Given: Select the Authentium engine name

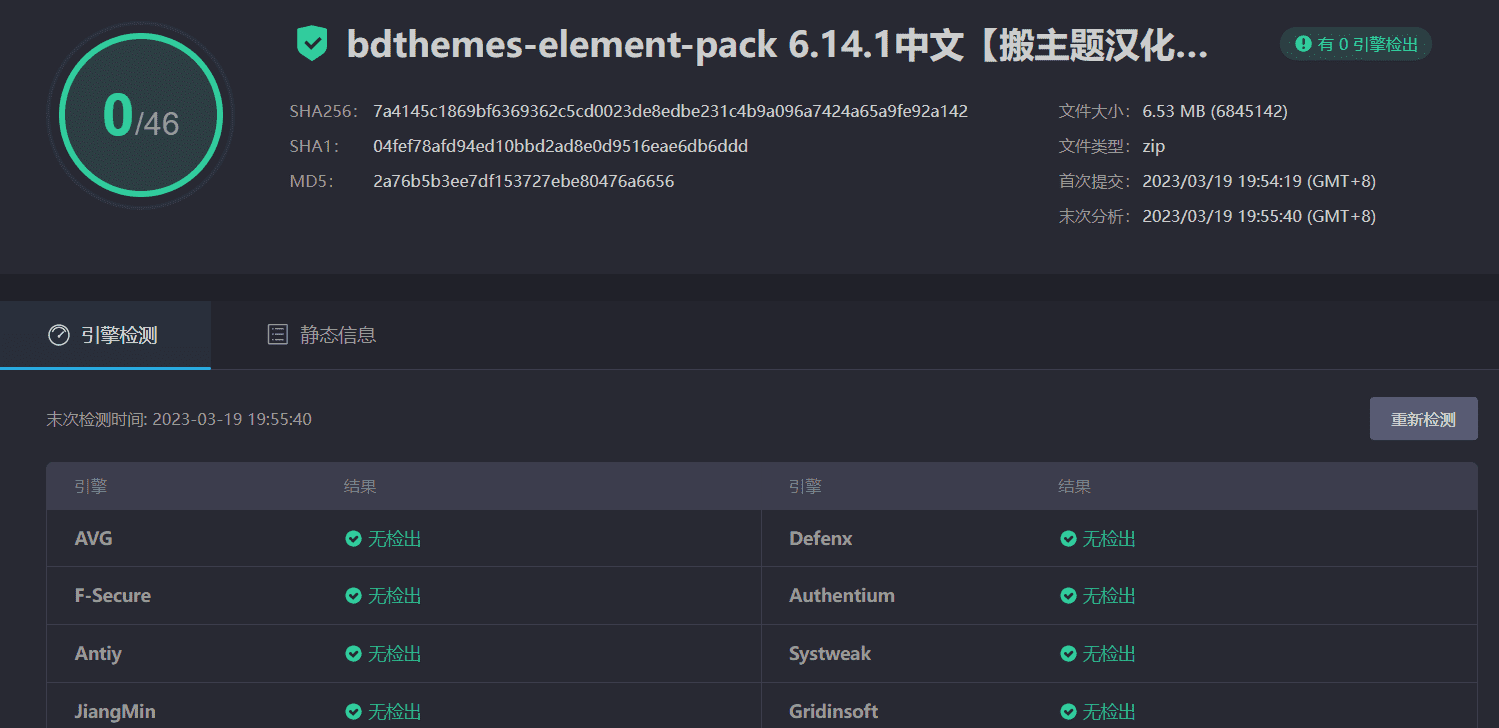Looking at the screenshot, I should (x=842, y=596).
